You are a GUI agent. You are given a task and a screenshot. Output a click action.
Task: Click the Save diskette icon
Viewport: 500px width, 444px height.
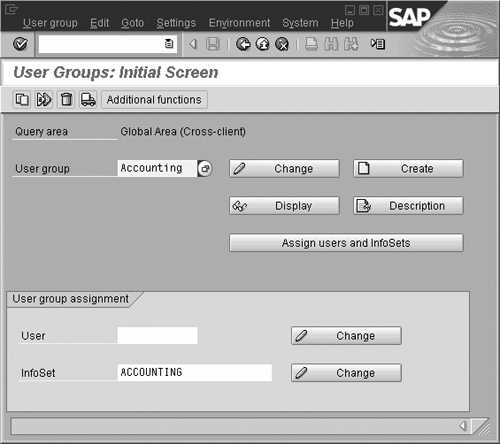click(x=213, y=44)
